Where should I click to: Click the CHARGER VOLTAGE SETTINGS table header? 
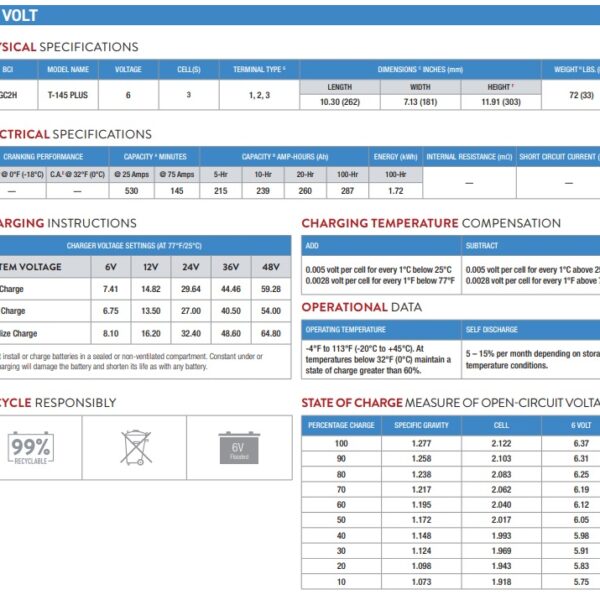134,246
